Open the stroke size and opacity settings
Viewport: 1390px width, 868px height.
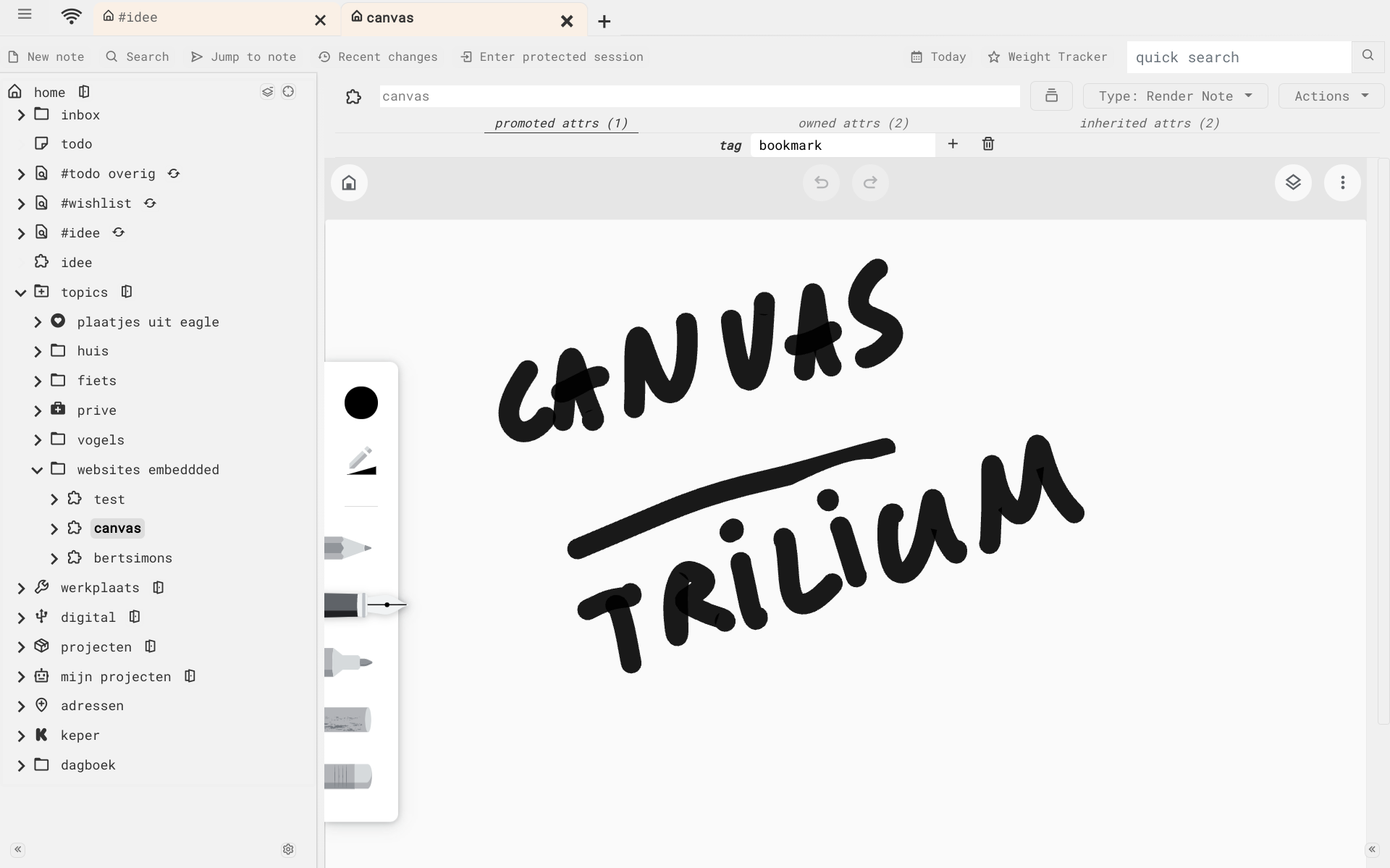click(x=361, y=460)
